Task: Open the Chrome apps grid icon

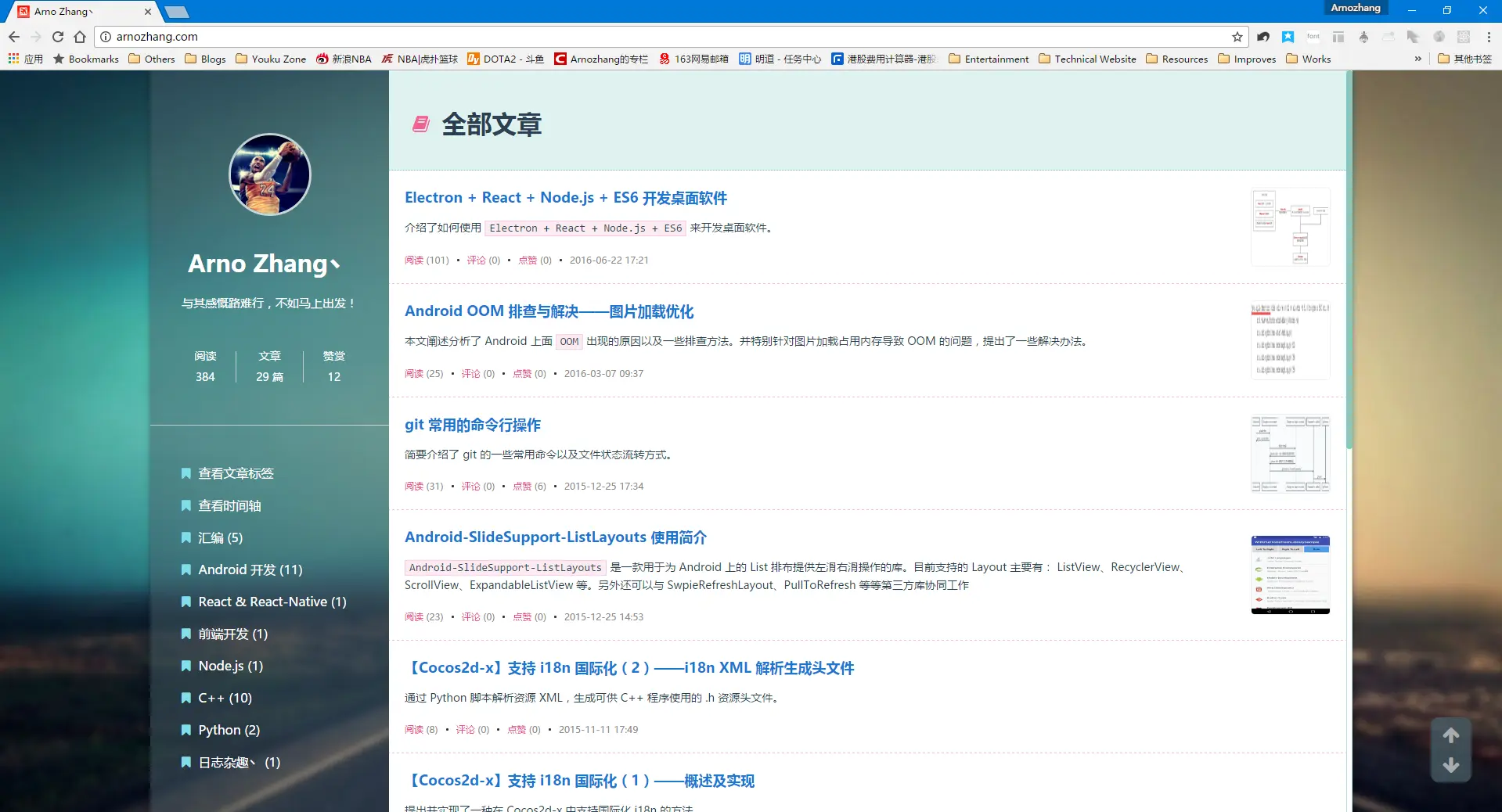Action: (13, 59)
